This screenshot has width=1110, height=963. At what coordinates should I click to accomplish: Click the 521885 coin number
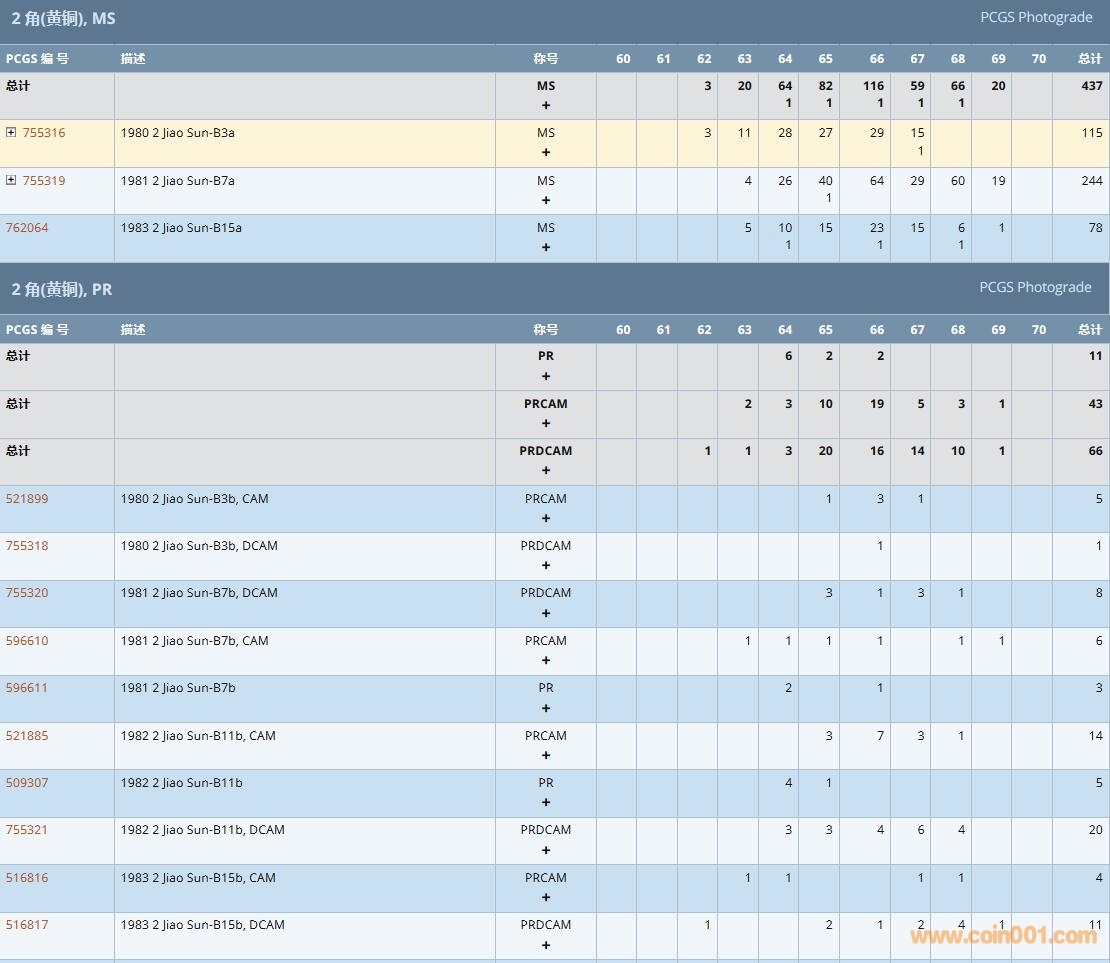[x=27, y=736]
